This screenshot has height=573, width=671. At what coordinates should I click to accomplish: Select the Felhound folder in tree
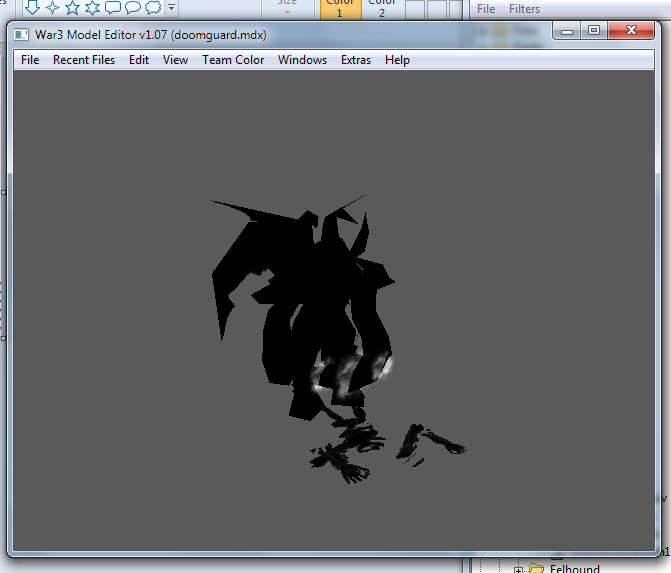(x=574, y=568)
